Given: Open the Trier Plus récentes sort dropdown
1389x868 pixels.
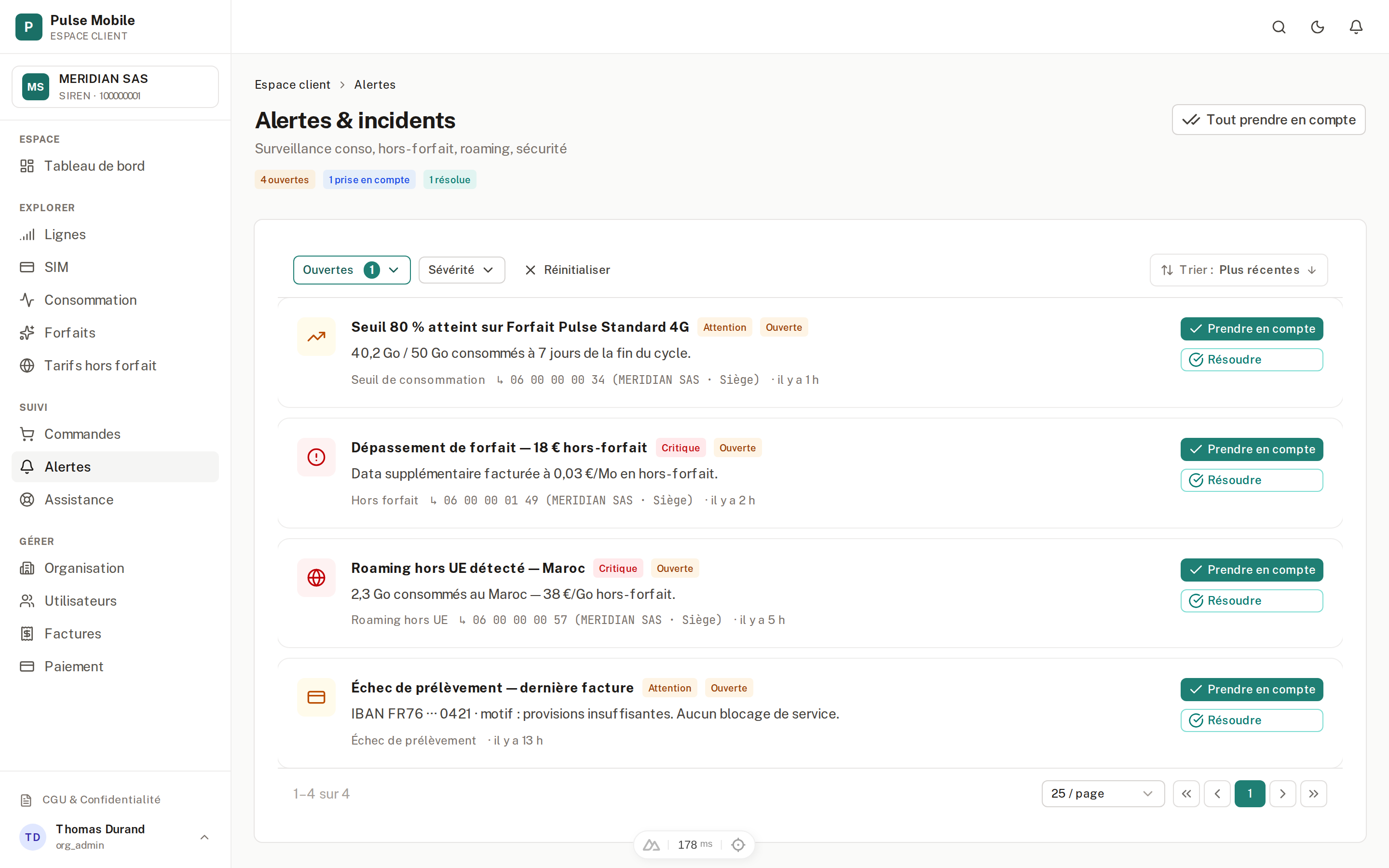Looking at the screenshot, I should coord(1238,270).
